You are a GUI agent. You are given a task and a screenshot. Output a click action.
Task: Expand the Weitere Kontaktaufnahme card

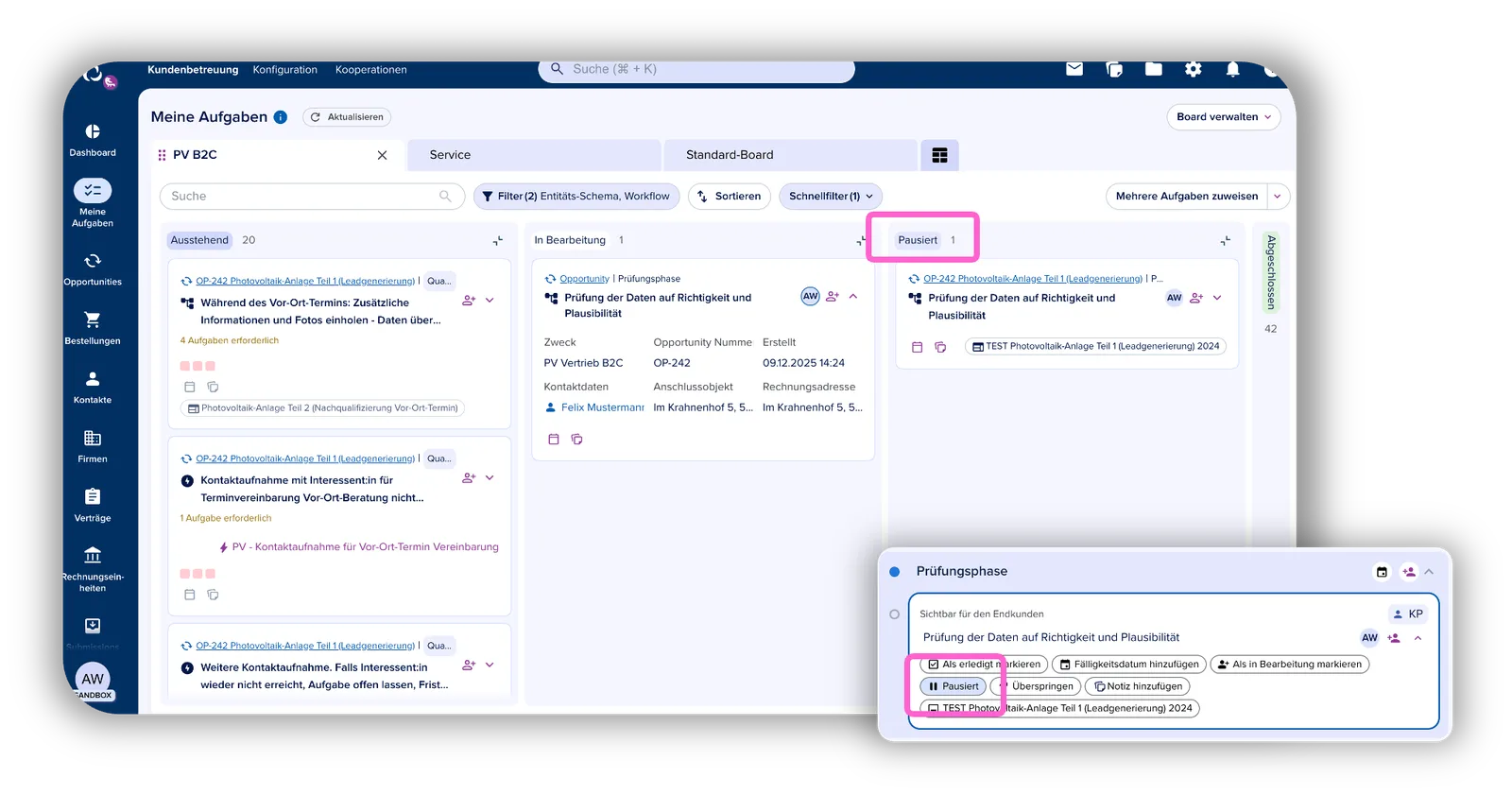point(490,665)
